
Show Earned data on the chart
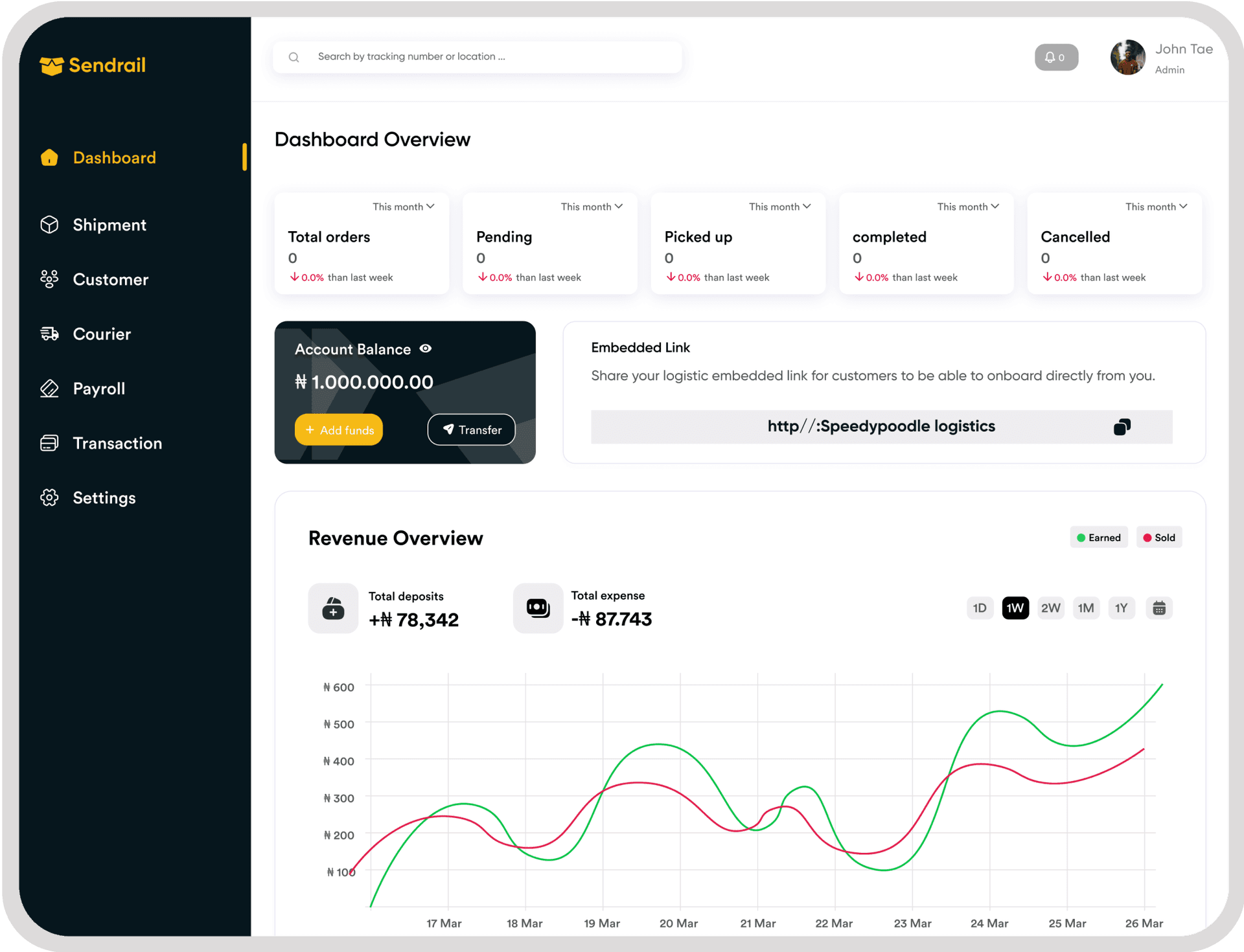coord(1099,537)
